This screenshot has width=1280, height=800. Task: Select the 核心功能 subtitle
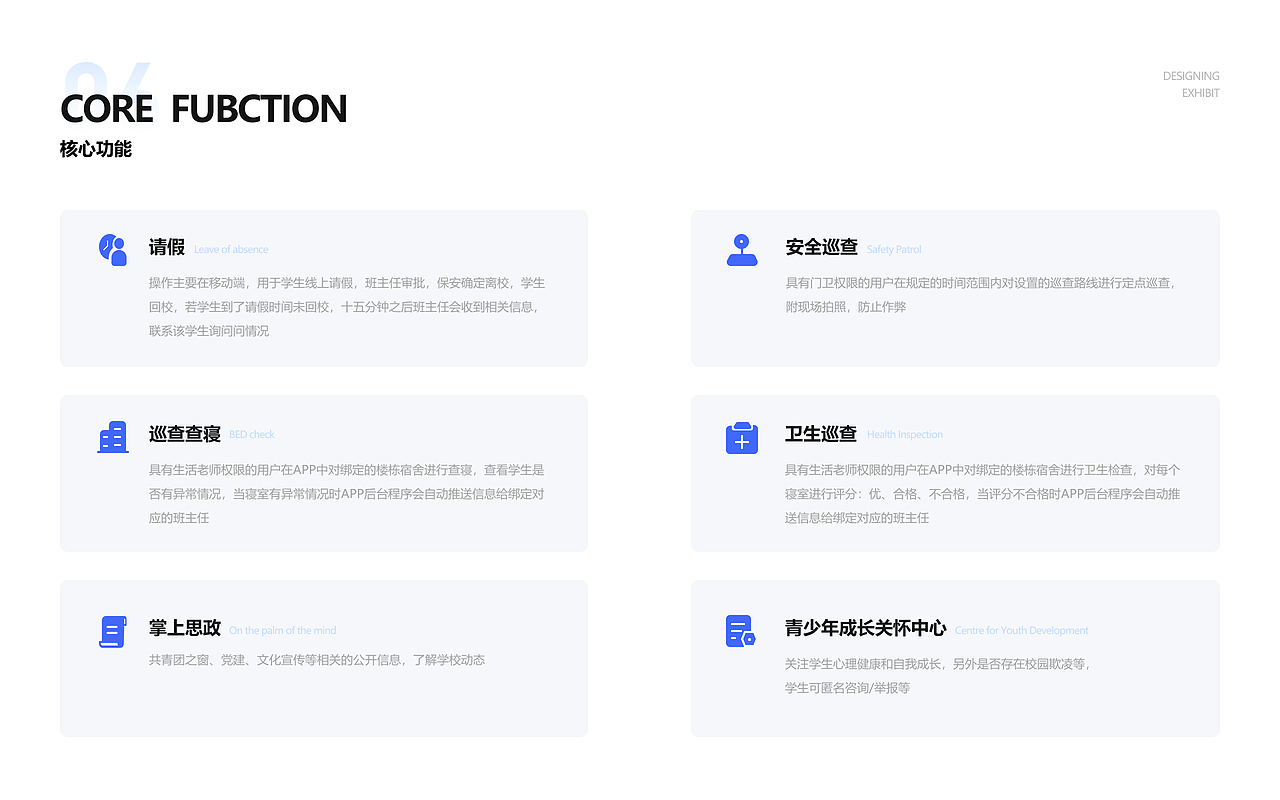[x=95, y=148]
